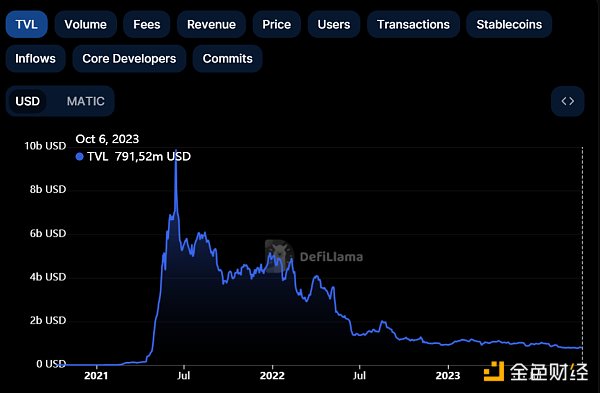
Task: Toggle the TVL metric chip
Action: pyautogui.click(x=26, y=24)
